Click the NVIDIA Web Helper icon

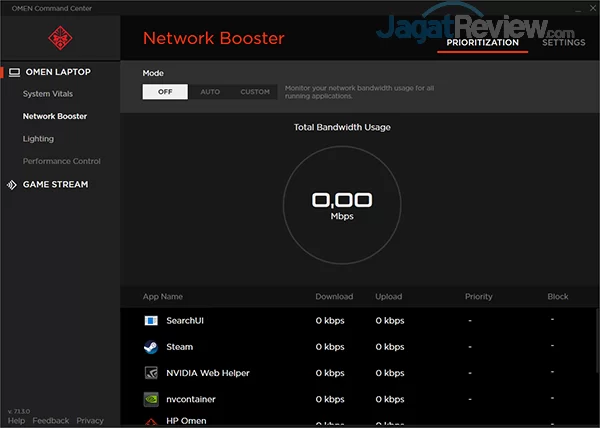pos(151,373)
